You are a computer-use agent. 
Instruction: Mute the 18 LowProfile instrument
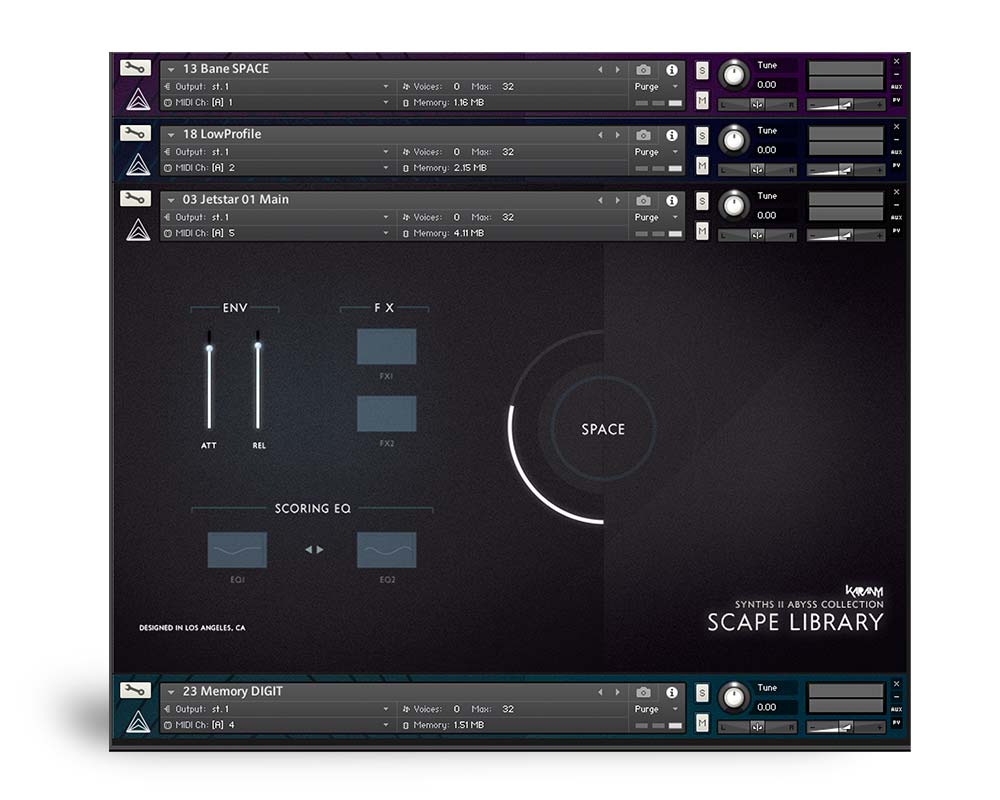[x=702, y=166]
